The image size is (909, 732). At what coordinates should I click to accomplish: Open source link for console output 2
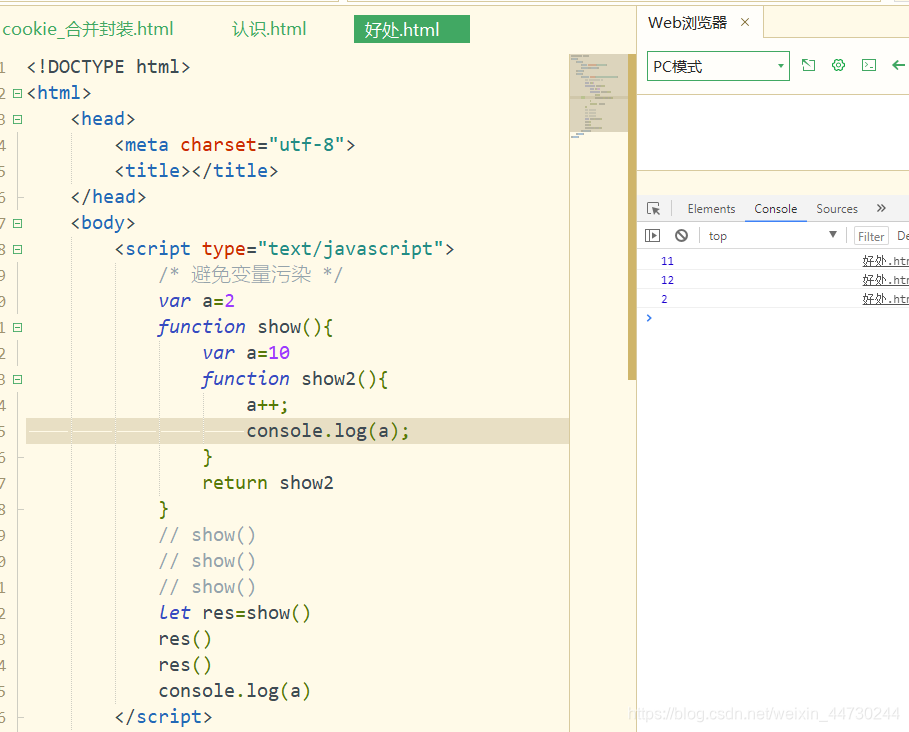(885, 299)
